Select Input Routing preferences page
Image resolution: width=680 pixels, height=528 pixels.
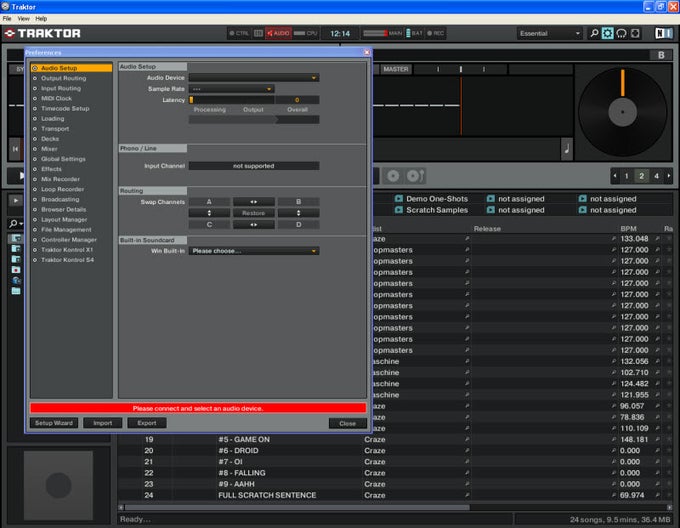(61, 88)
